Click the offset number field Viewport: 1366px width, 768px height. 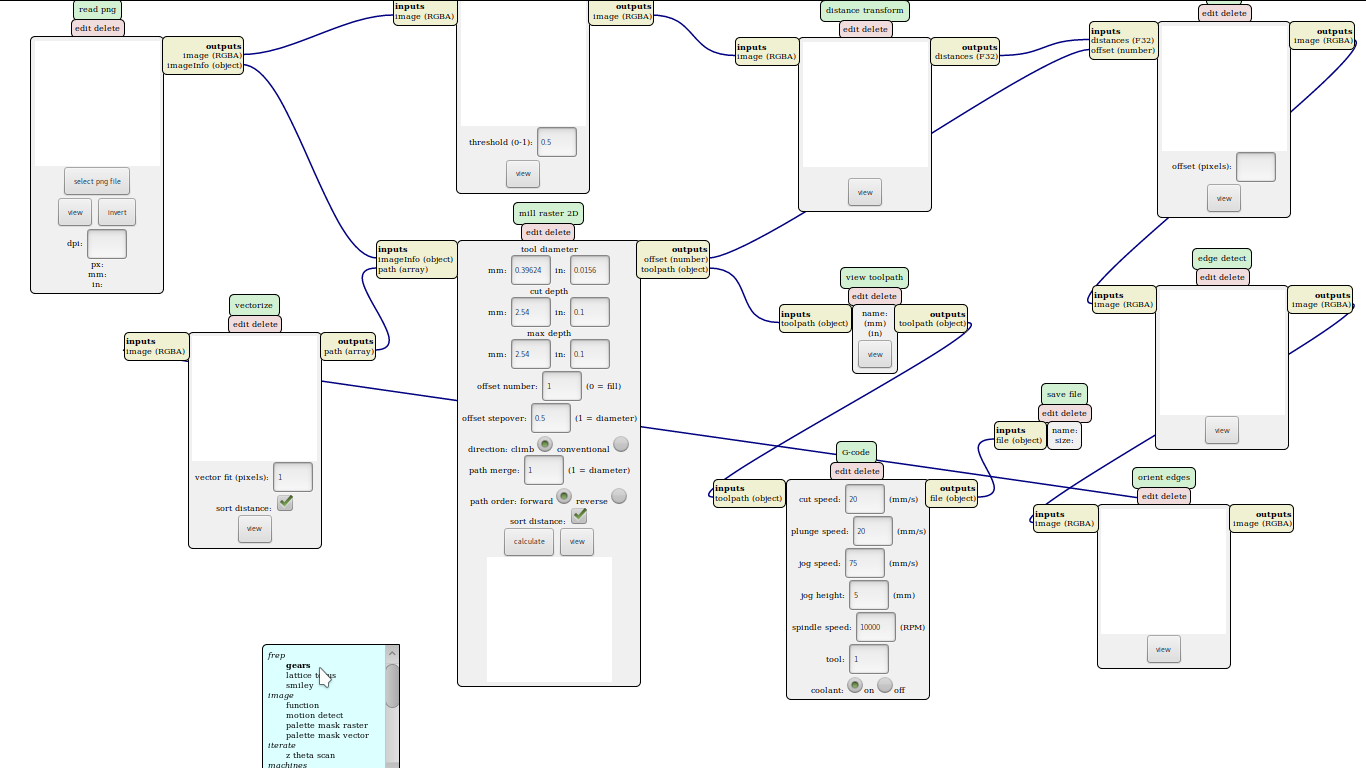(562, 386)
